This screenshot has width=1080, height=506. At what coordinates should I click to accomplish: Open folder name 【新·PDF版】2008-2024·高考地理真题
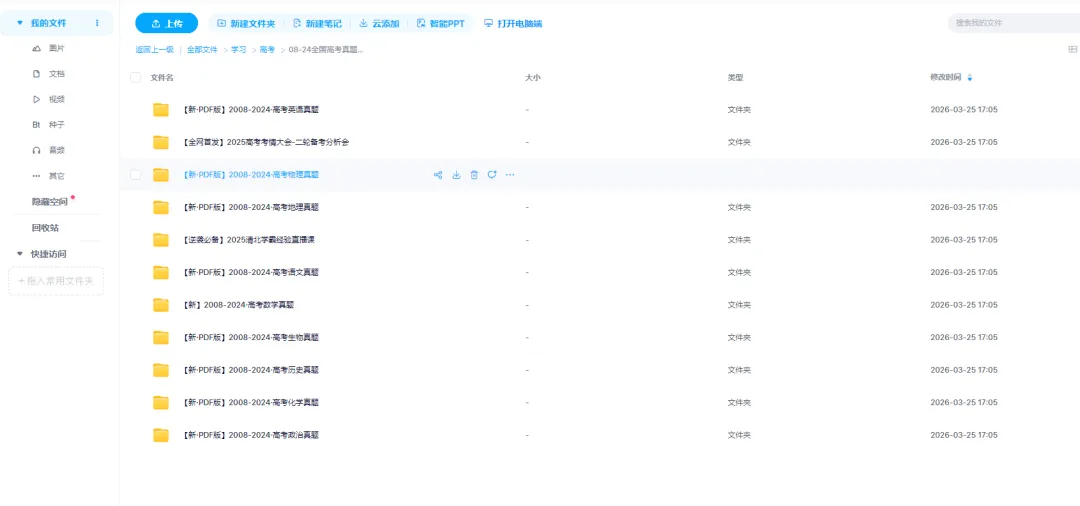point(251,207)
